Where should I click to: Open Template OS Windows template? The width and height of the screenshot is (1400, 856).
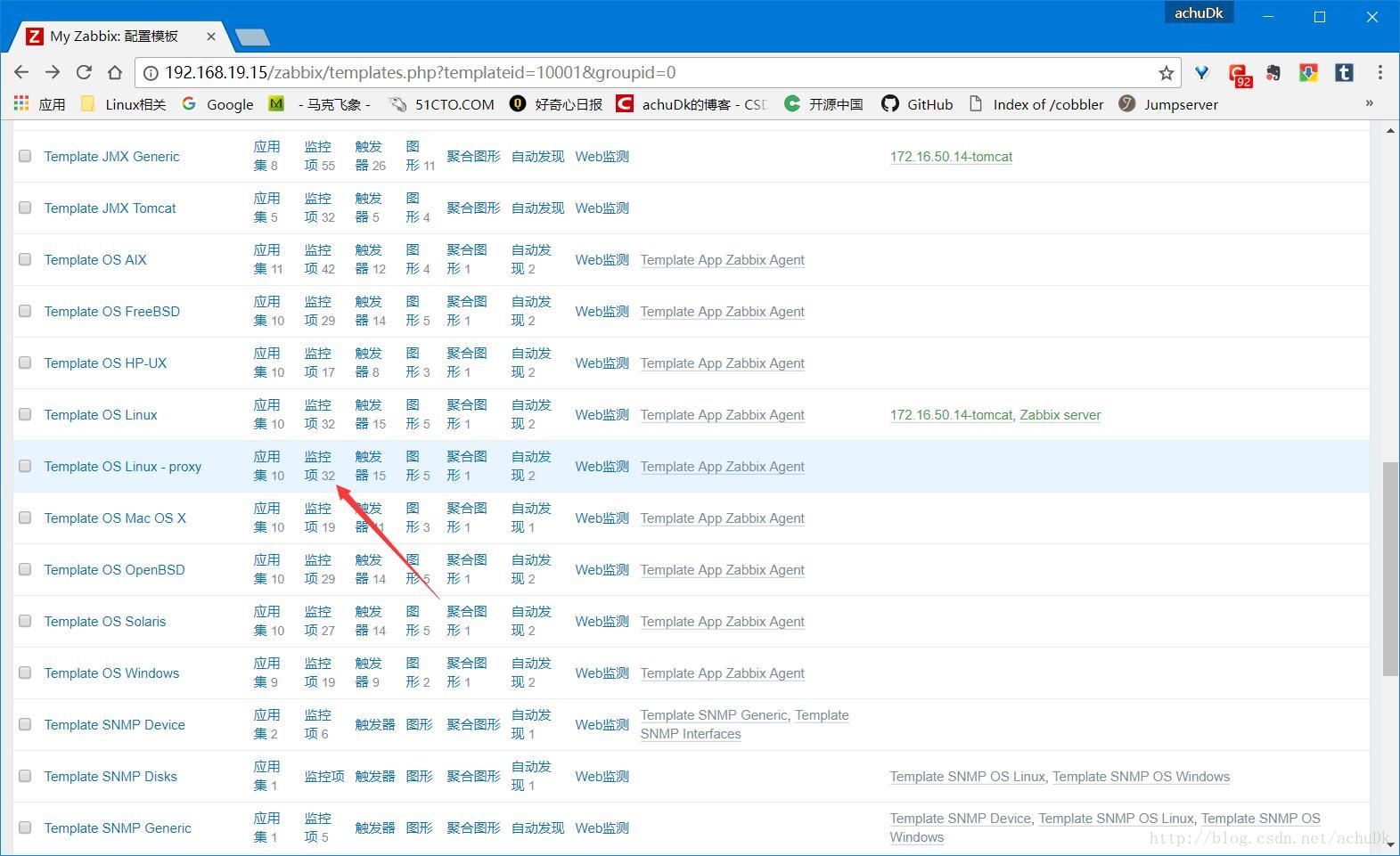[111, 673]
